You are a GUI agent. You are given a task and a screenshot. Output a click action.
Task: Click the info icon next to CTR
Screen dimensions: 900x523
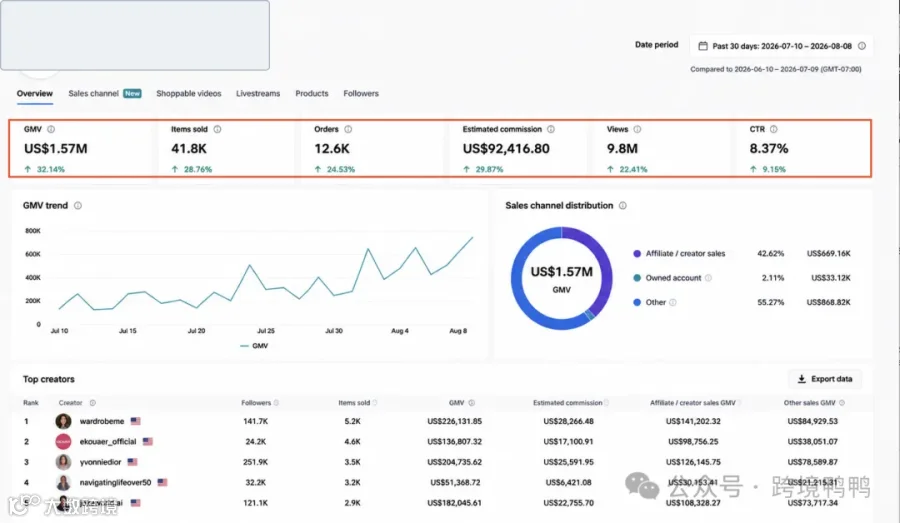point(774,129)
